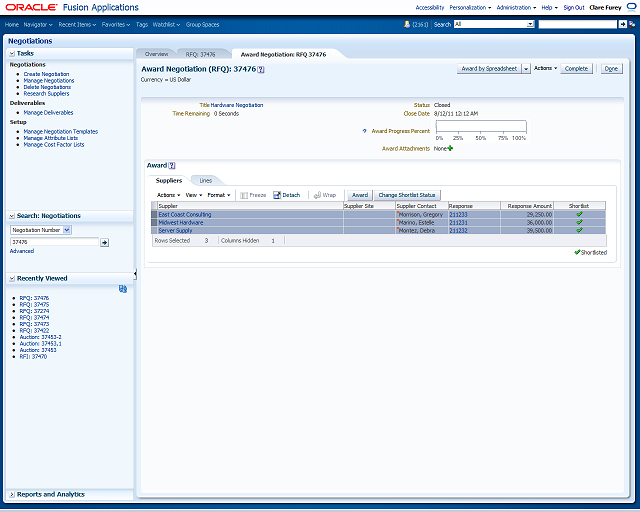Open the table View menu
The height and width of the screenshot is (512, 640).
pyautogui.click(x=194, y=195)
